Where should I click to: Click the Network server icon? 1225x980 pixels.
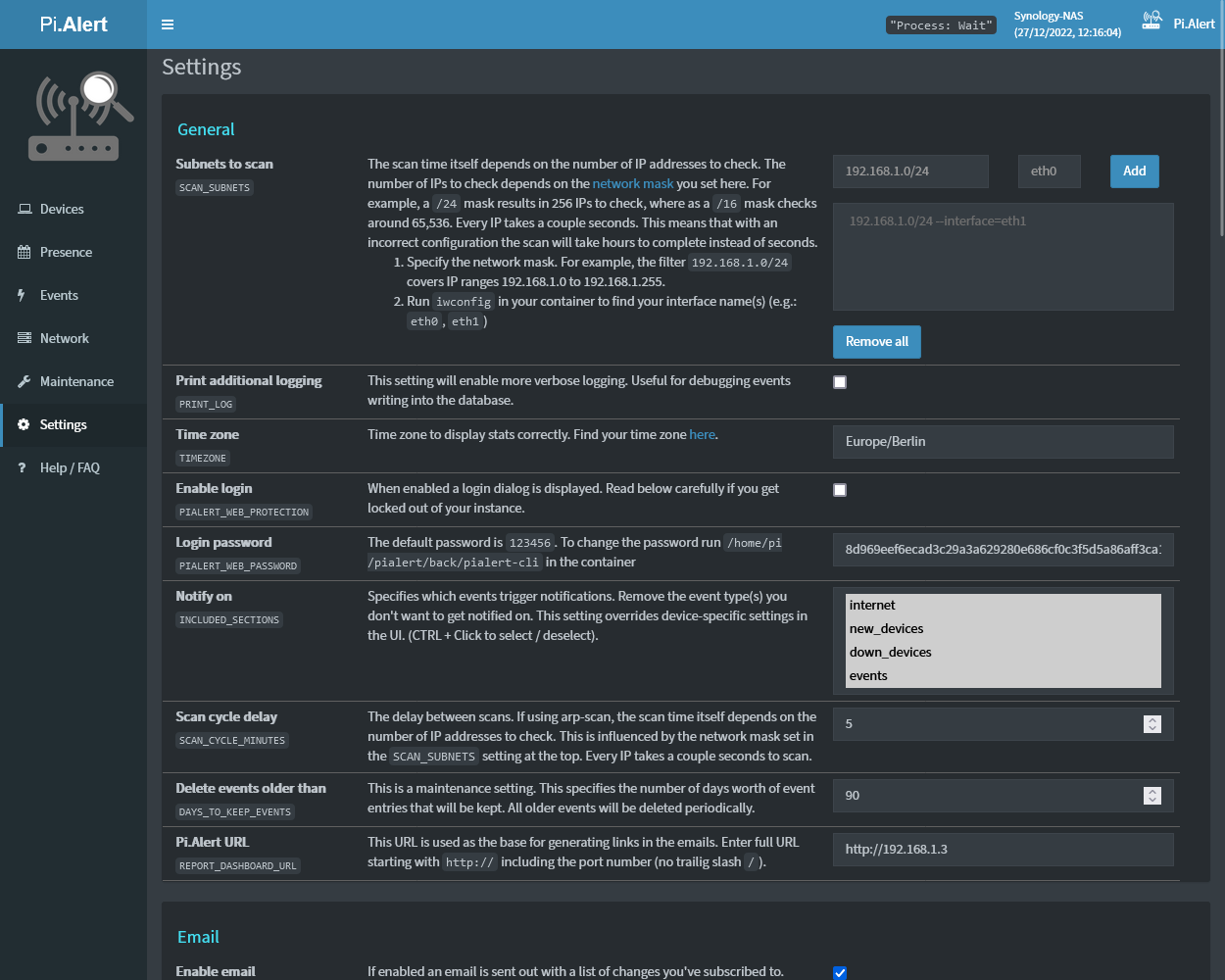24,338
